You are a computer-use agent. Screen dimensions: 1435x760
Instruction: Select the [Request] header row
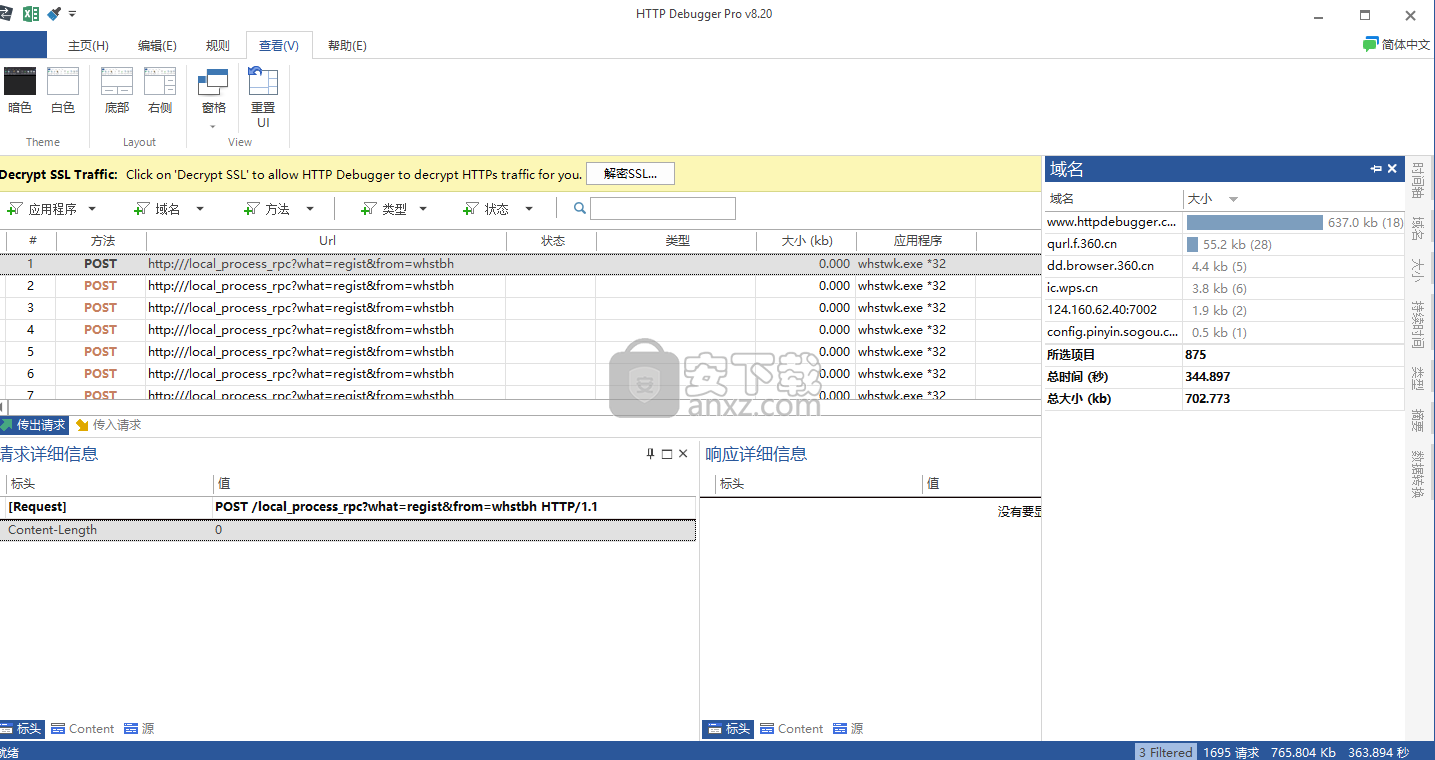[348, 507]
